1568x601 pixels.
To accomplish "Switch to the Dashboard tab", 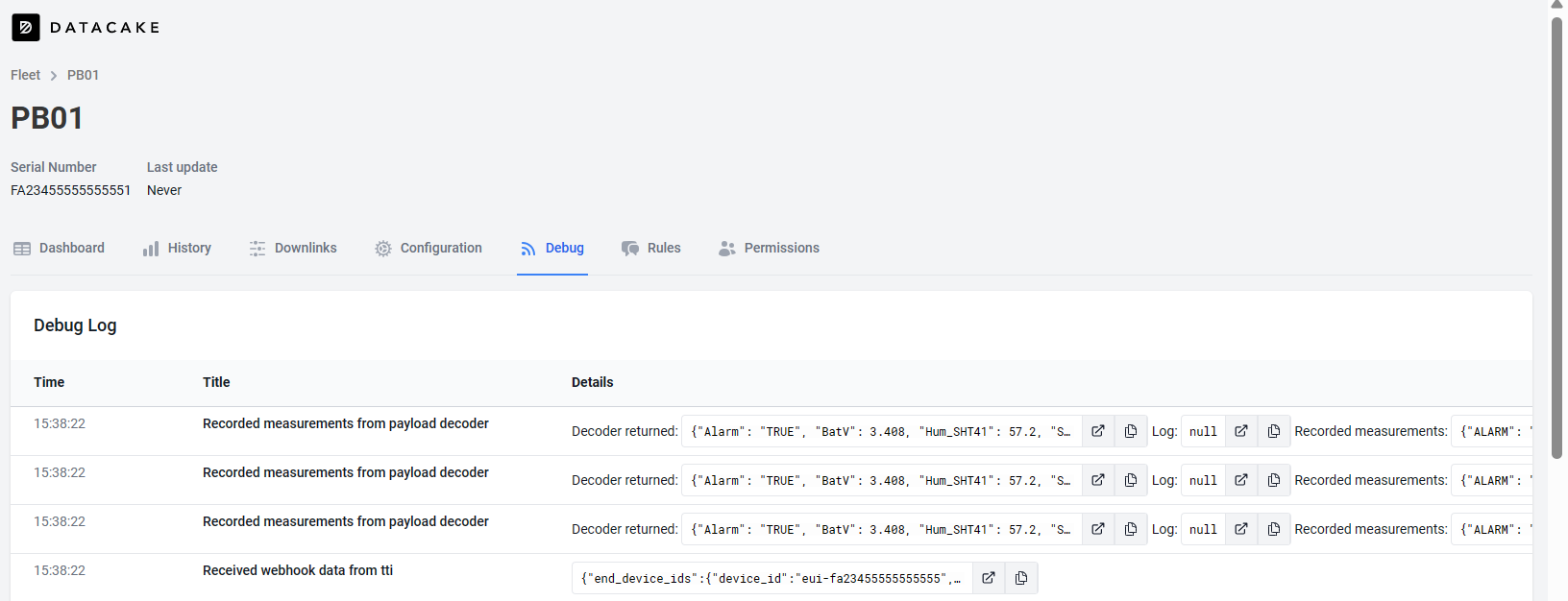I will tap(59, 248).
